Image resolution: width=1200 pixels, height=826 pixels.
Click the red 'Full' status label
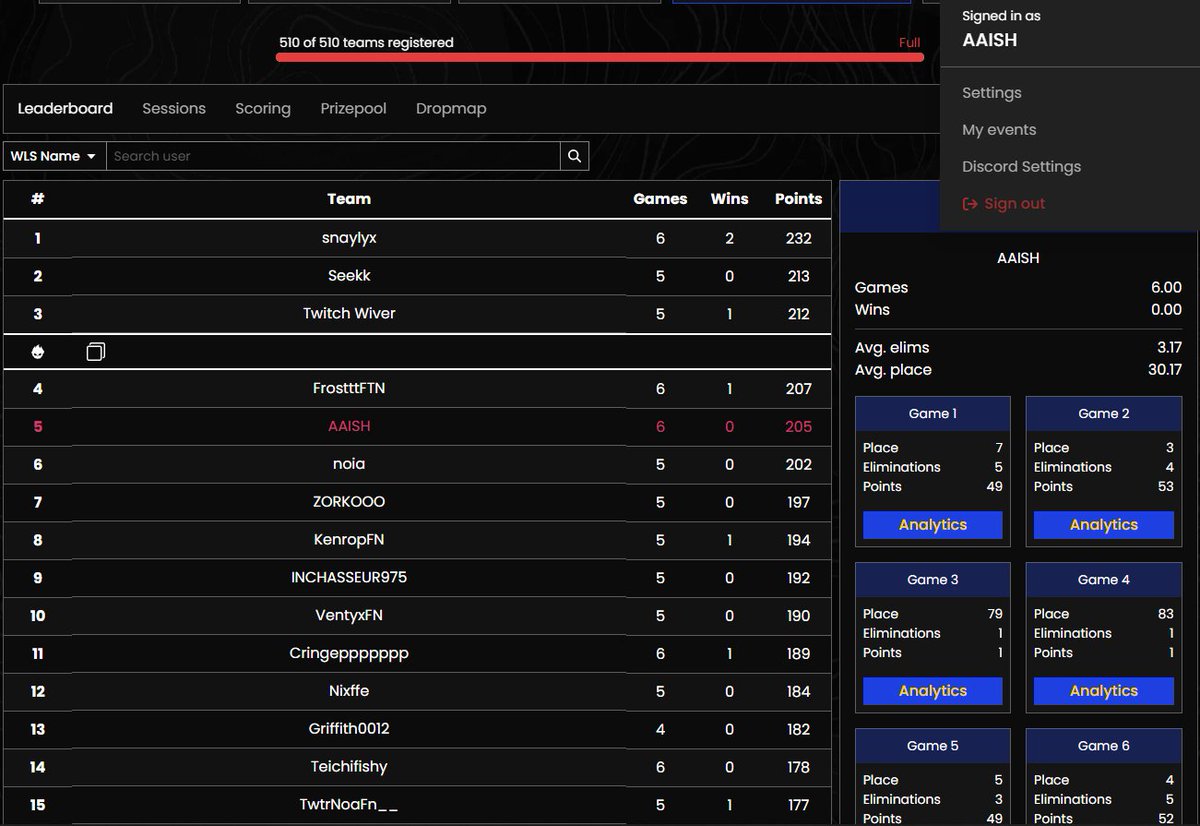coord(909,43)
